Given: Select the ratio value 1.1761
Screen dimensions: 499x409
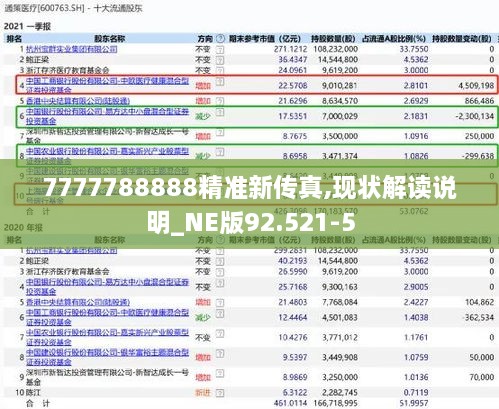Looking at the screenshot, I should click(416, 337).
